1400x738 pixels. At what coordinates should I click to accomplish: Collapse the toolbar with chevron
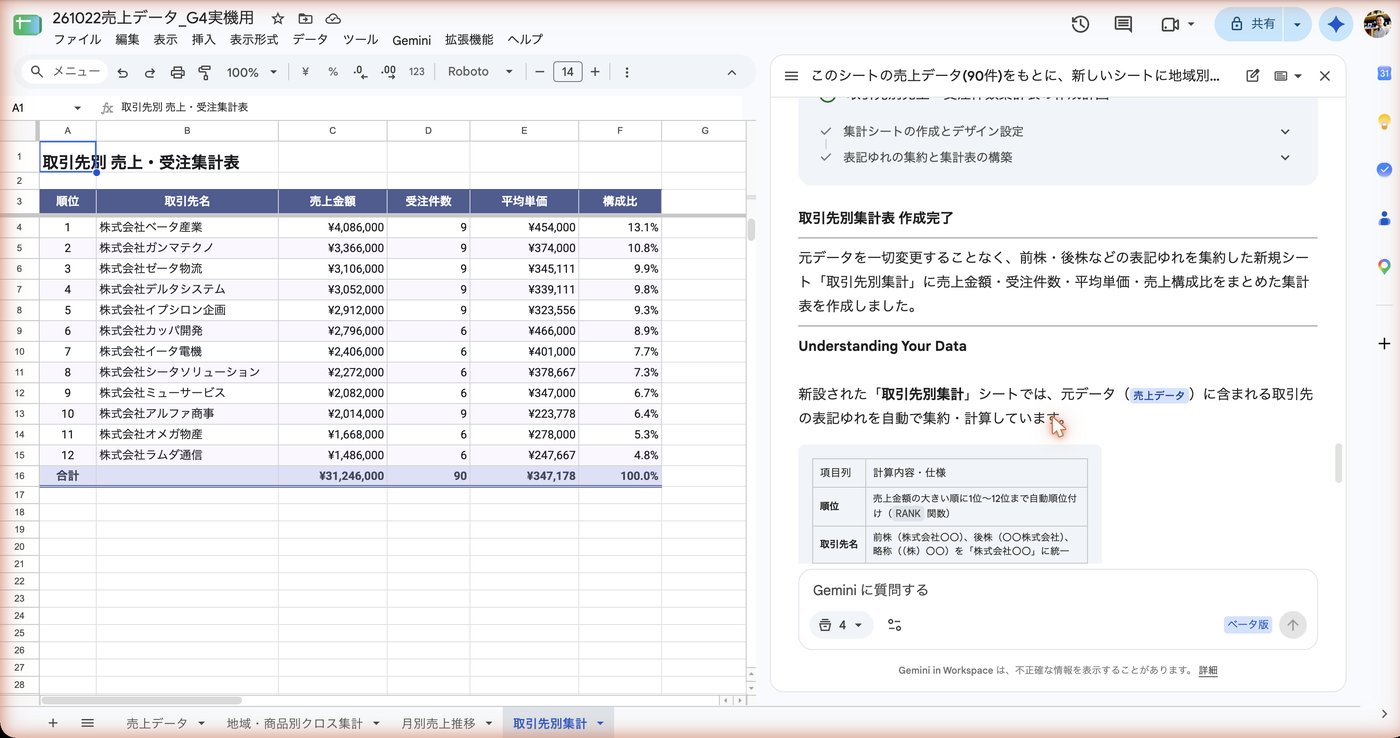(x=731, y=72)
